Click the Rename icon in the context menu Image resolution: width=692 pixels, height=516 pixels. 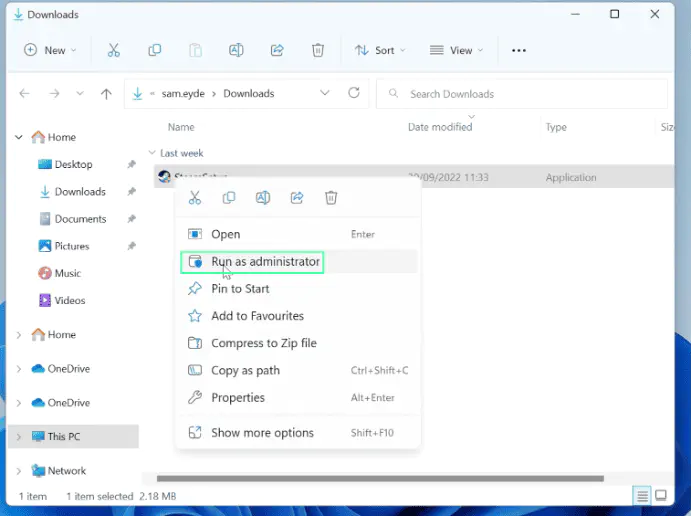click(263, 198)
